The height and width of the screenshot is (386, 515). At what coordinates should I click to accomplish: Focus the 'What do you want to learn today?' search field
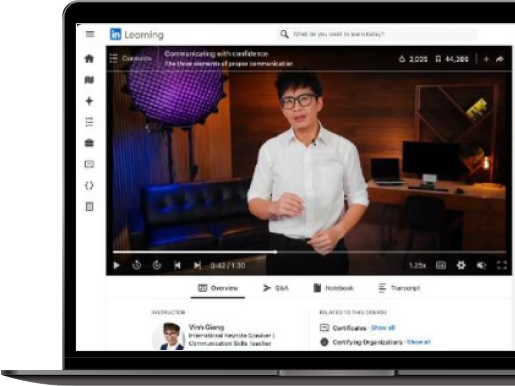[377, 34]
